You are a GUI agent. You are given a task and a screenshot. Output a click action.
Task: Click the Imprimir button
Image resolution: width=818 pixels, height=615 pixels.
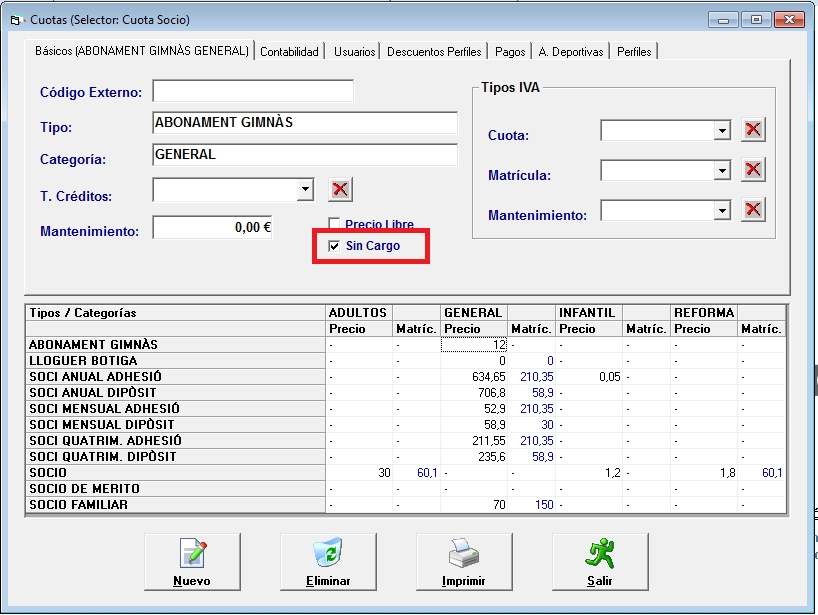[464, 562]
